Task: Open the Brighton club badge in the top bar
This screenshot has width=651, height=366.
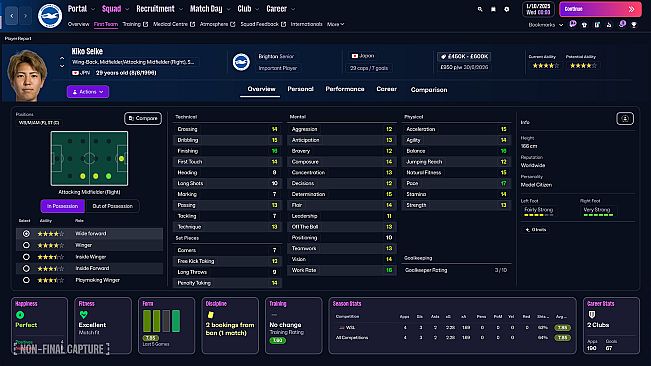Action: (50, 16)
